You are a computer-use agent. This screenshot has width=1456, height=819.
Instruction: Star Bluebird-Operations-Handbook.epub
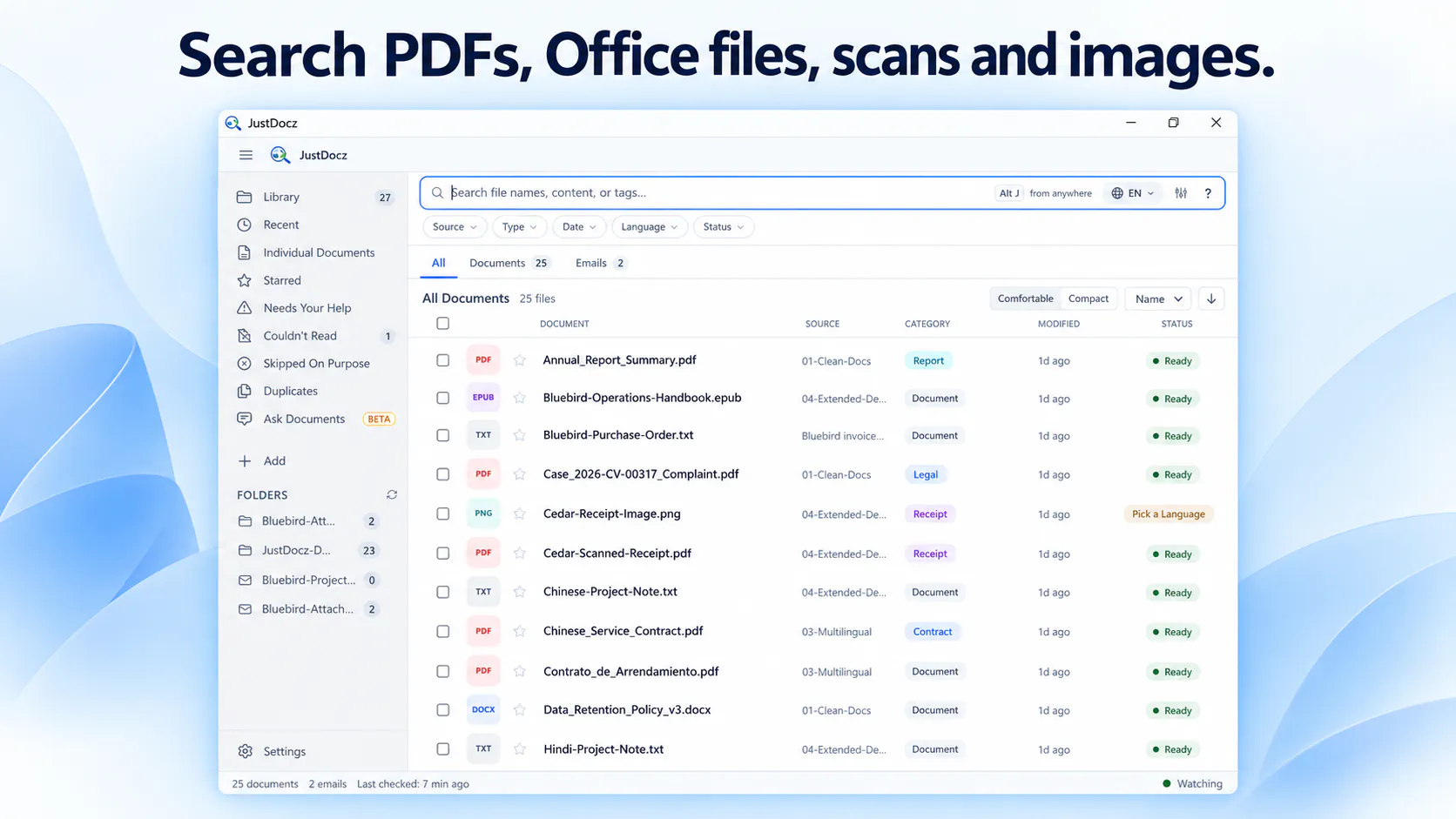point(520,398)
